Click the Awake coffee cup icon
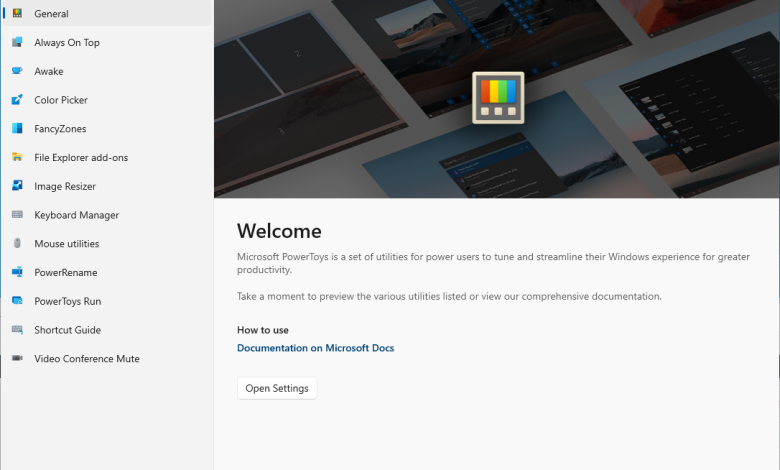Viewport: 780px width, 470px height. 17,71
